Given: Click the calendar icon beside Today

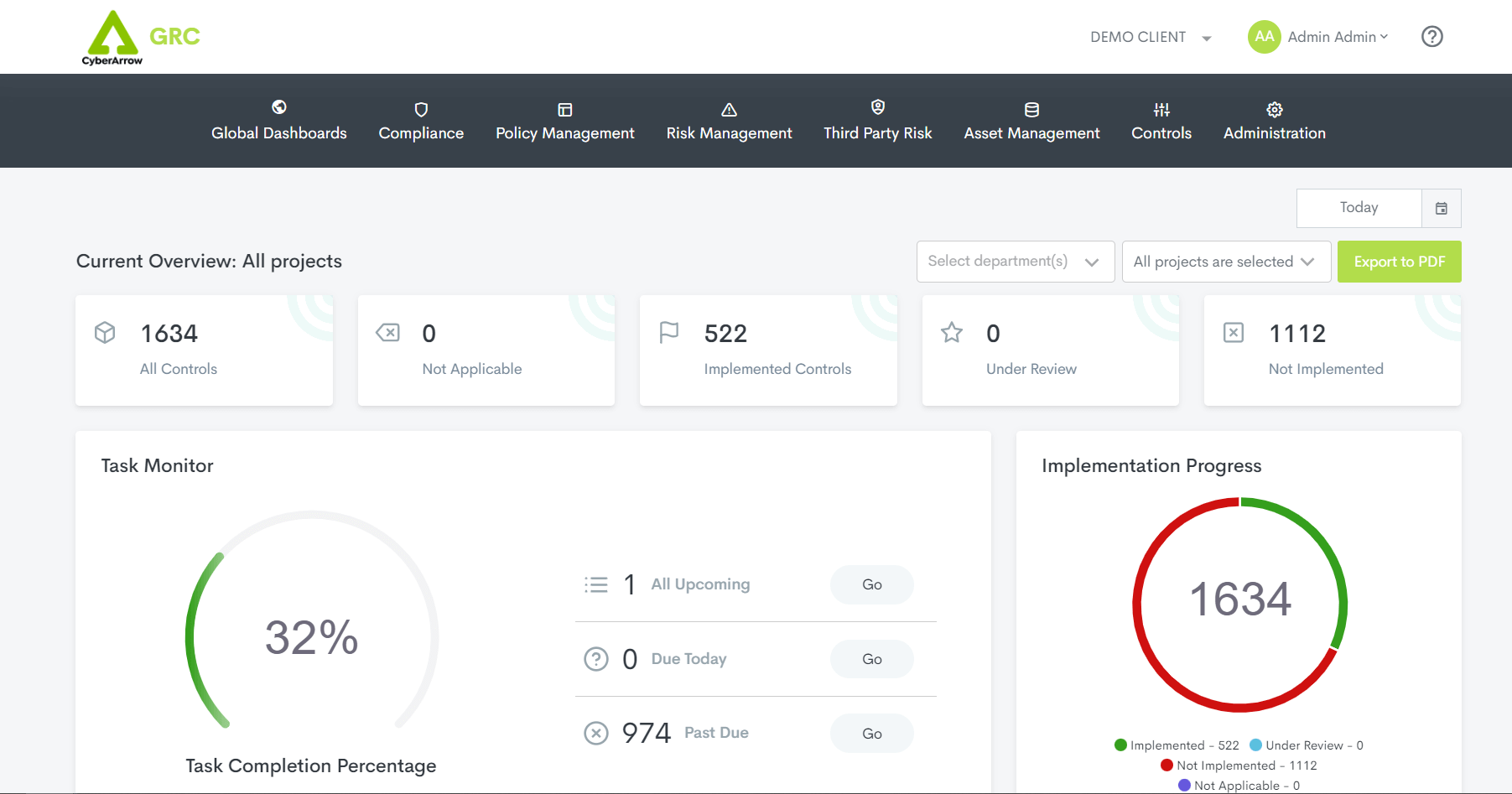Looking at the screenshot, I should point(1441,209).
